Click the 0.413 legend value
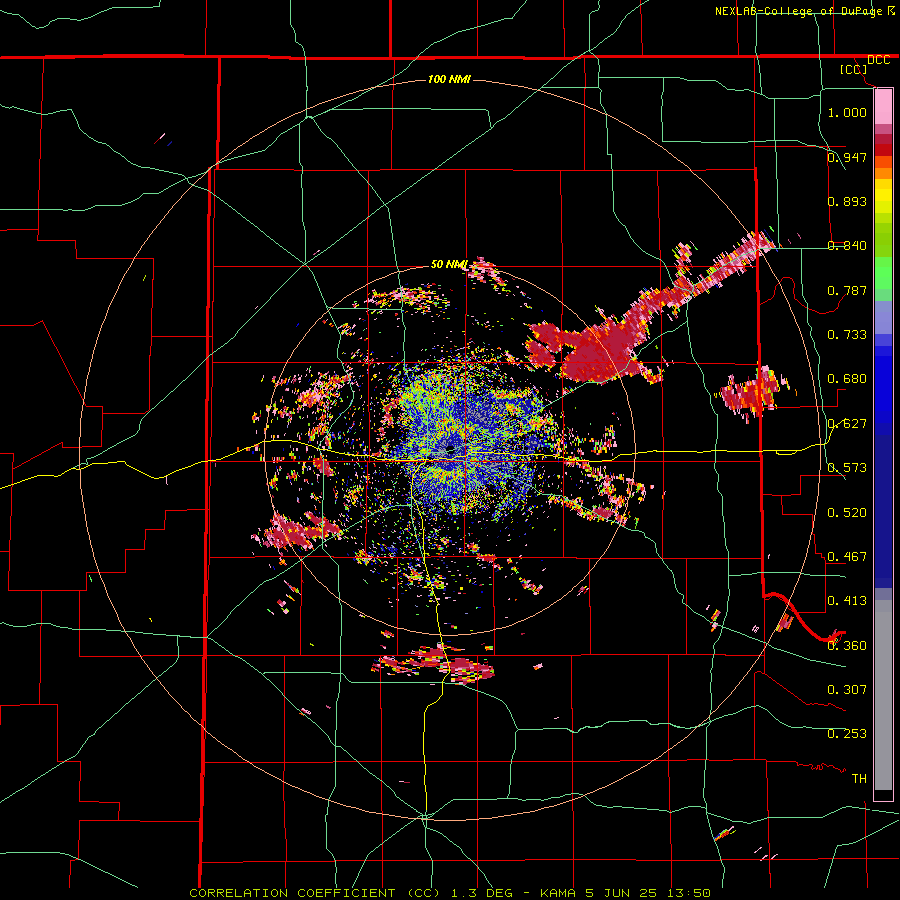 (847, 601)
